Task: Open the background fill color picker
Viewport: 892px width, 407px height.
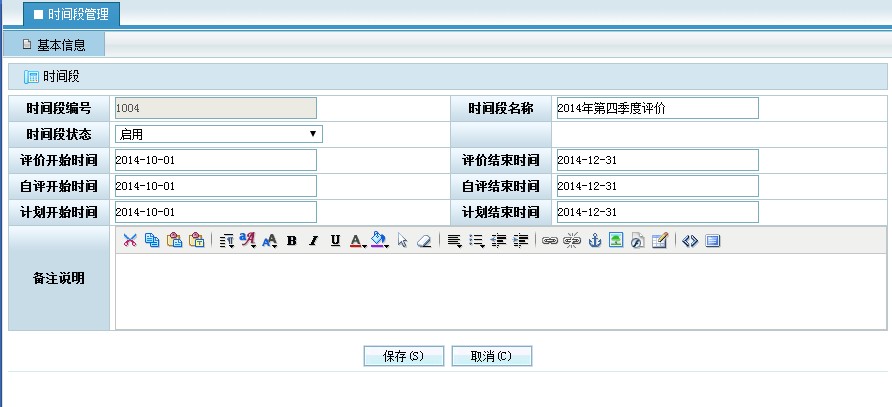Action: pos(379,241)
